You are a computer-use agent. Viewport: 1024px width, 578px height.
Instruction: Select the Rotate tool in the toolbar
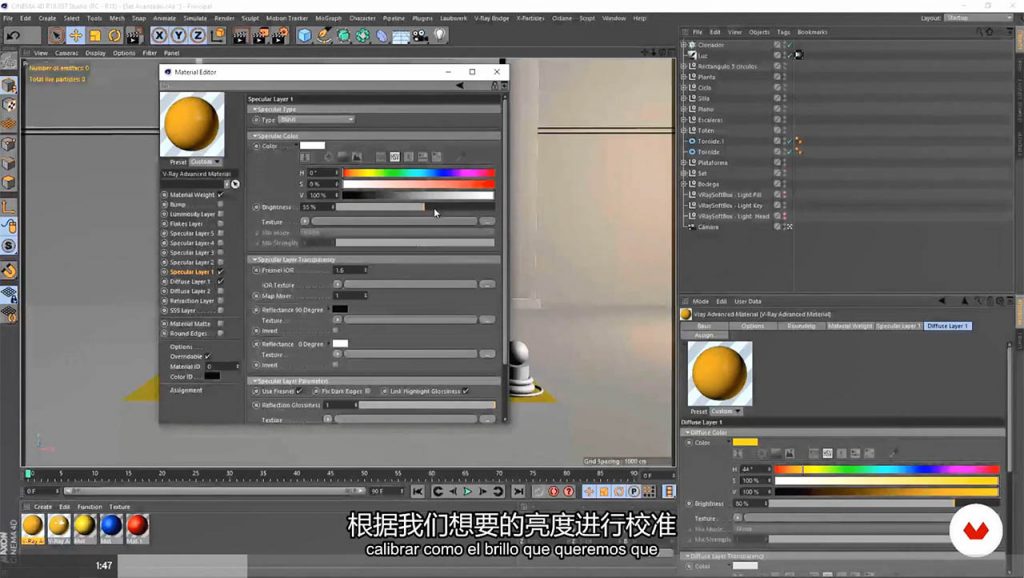(113, 35)
